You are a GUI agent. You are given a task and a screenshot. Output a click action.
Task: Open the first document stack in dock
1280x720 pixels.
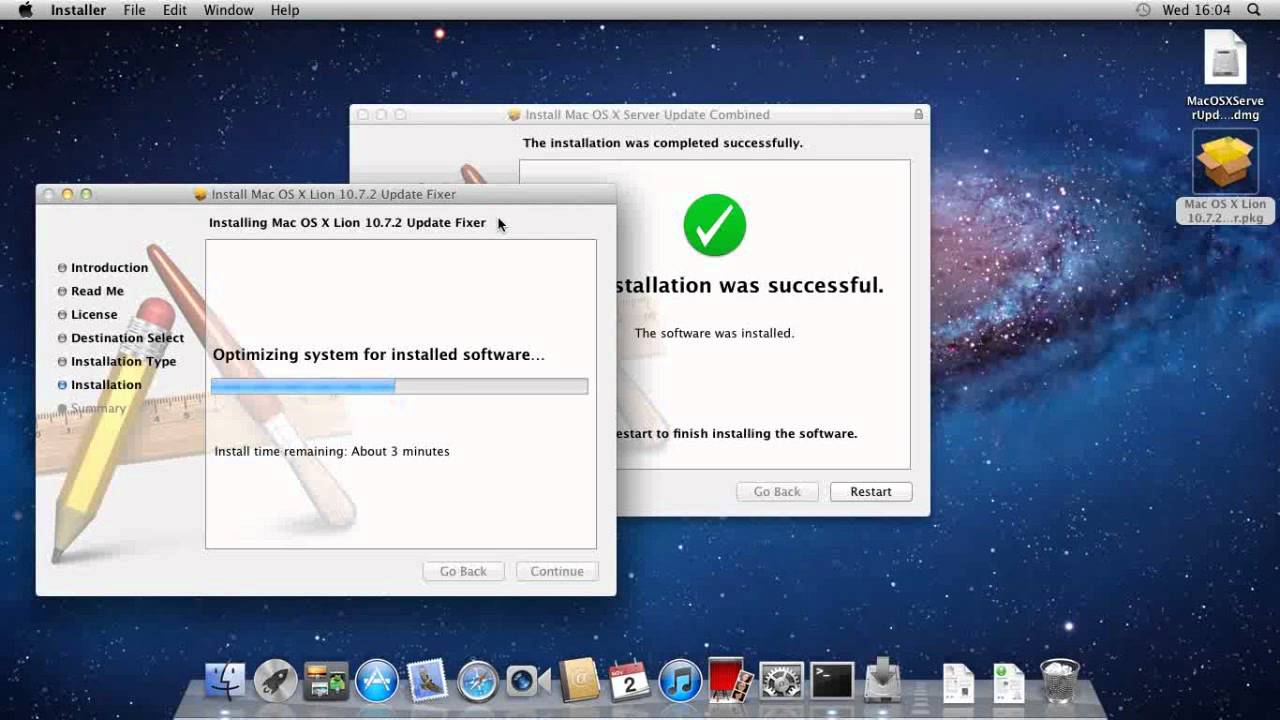tap(958, 682)
